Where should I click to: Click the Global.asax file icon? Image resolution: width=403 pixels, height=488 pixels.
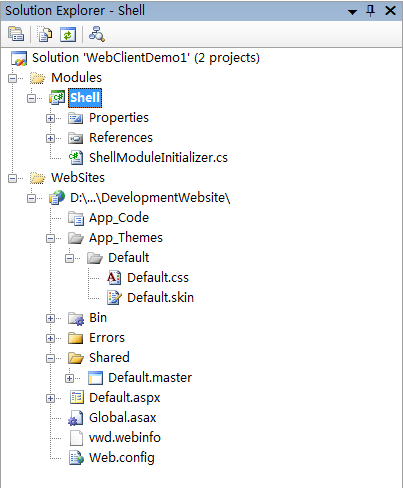click(76, 418)
